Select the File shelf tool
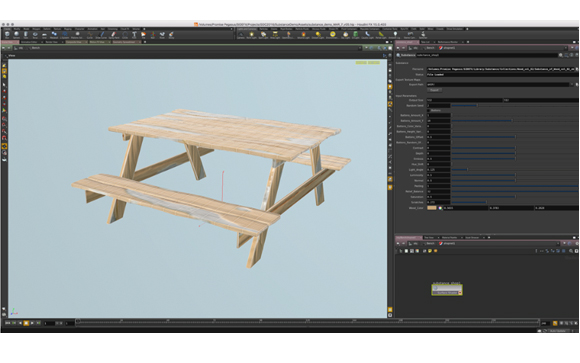 143,34
